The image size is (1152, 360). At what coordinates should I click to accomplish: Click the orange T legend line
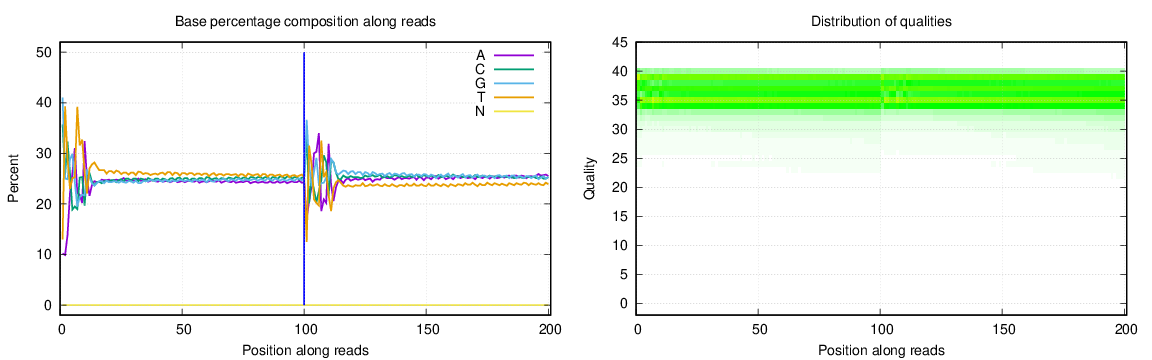513,97
